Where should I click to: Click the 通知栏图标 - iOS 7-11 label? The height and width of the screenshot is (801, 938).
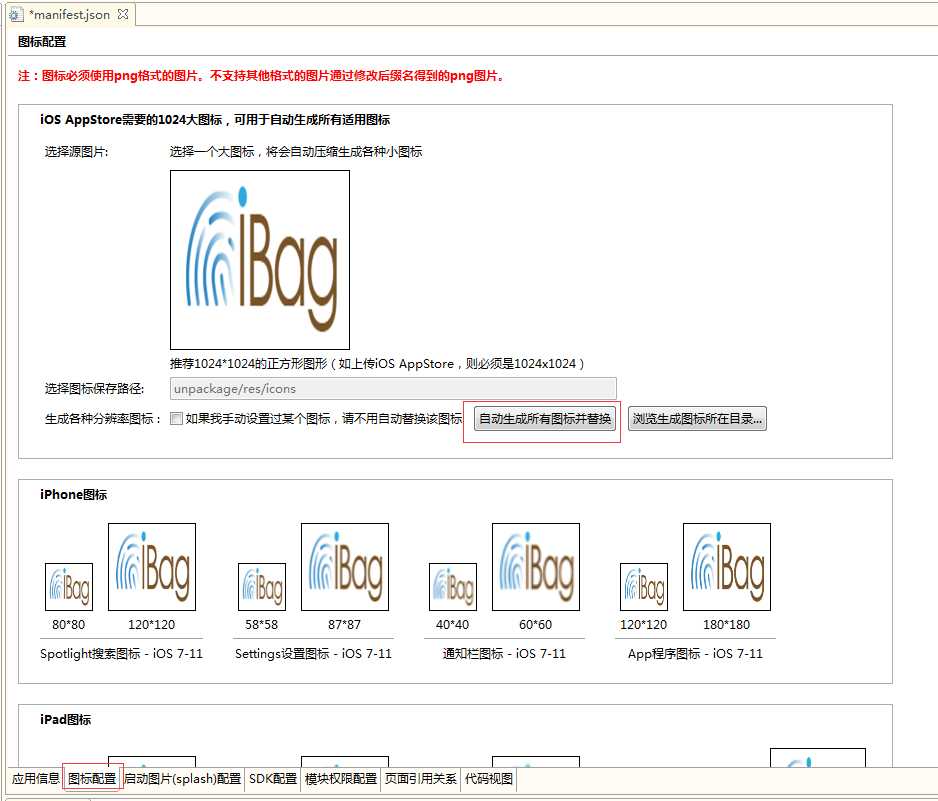click(x=504, y=654)
